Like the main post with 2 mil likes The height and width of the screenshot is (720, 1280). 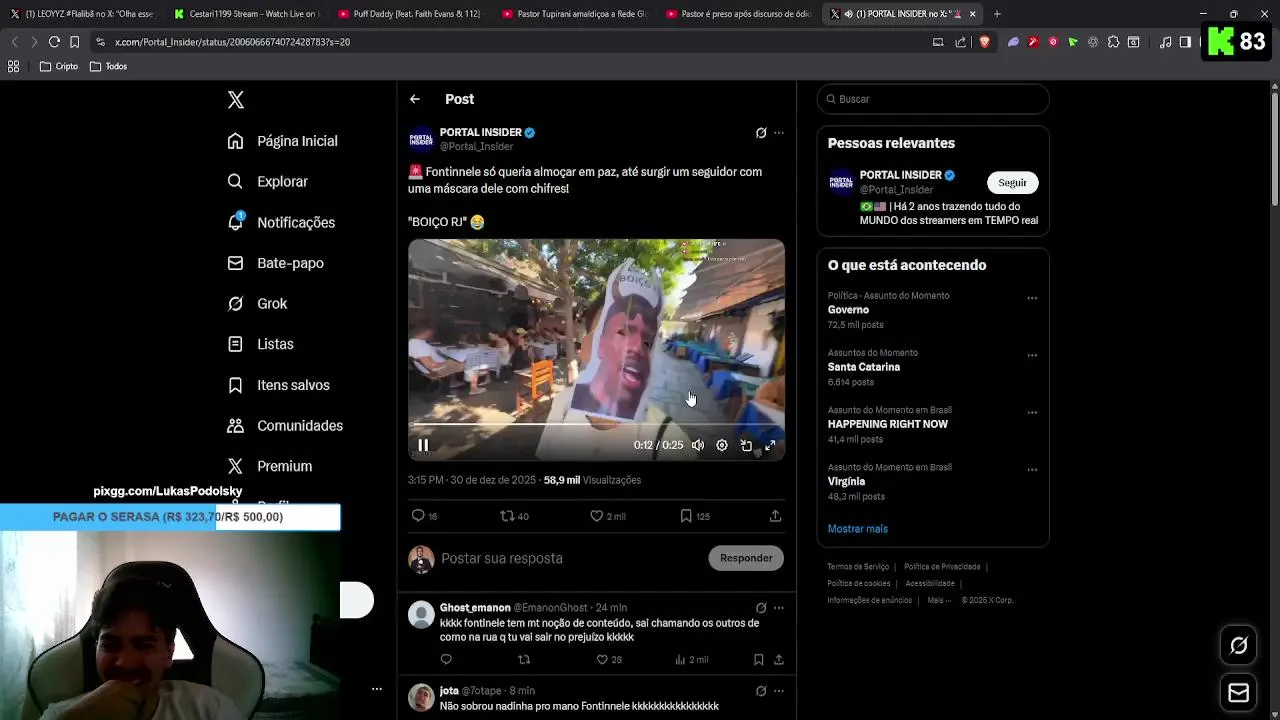(607, 516)
